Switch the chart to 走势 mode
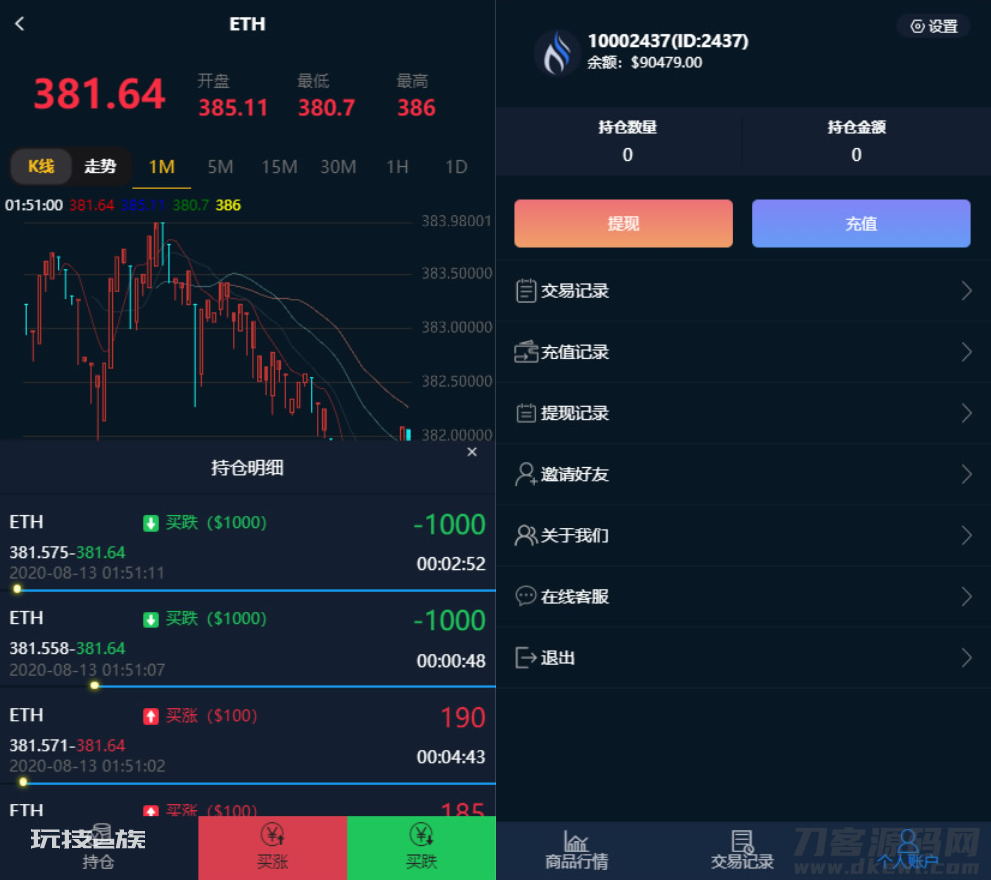991x880 pixels. tap(100, 166)
